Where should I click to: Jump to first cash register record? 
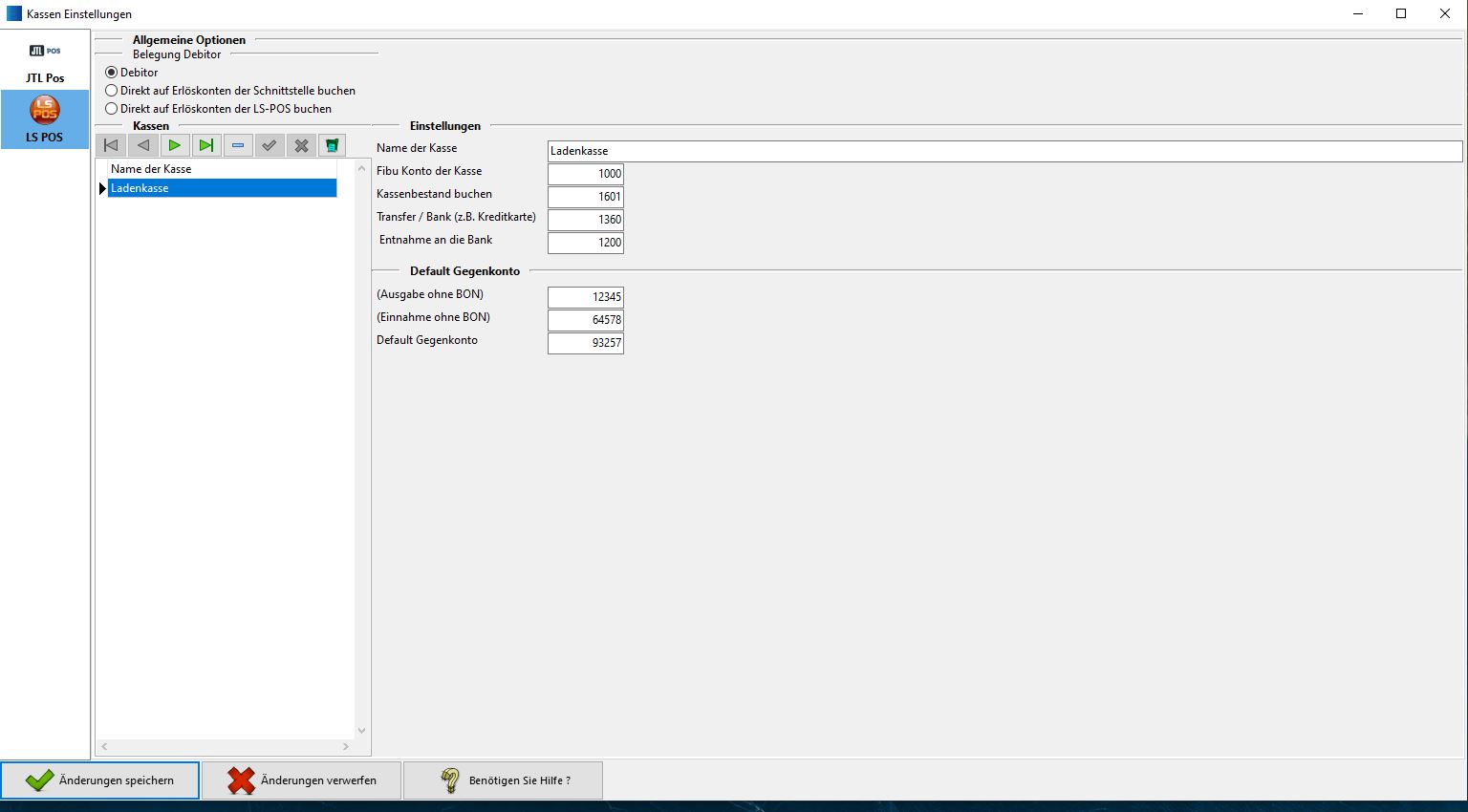(x=111, y=145)
